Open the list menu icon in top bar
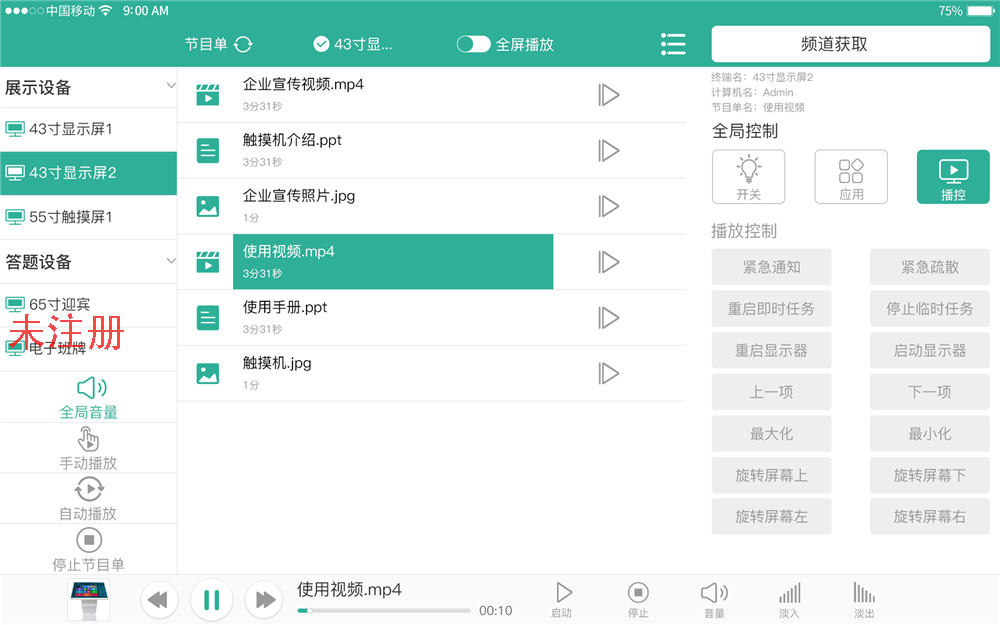 click(x=673, y=44)
